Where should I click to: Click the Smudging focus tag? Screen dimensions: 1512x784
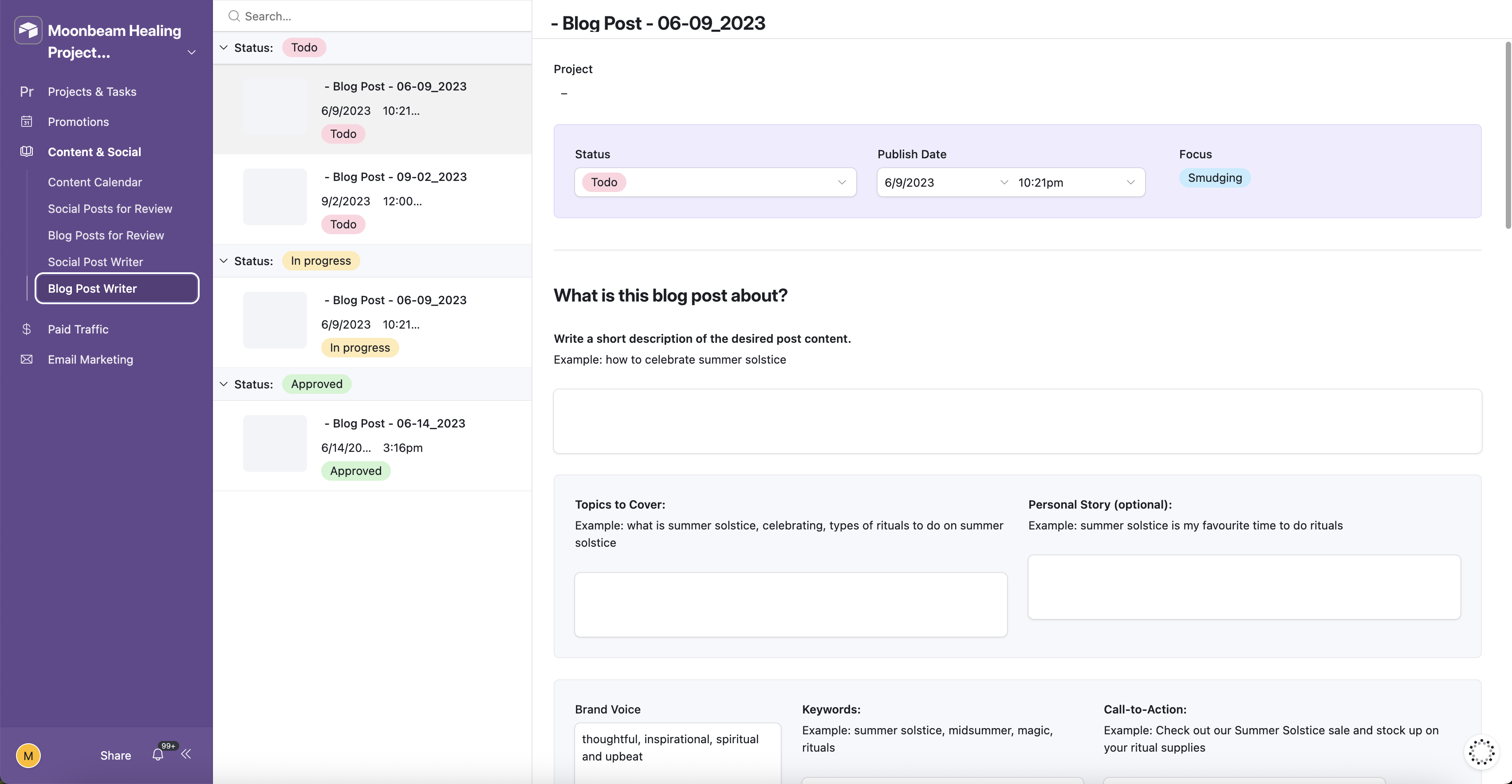1214,177
